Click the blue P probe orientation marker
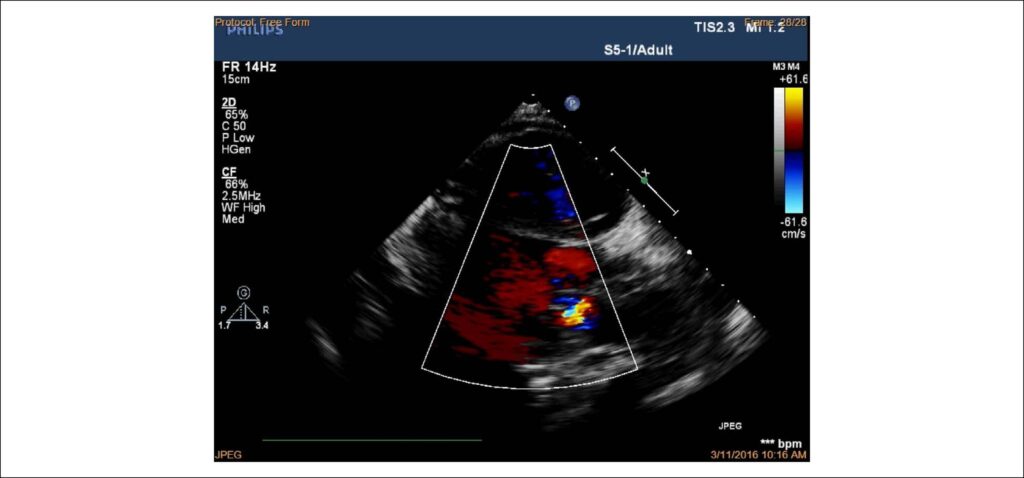 pos(573,103)
